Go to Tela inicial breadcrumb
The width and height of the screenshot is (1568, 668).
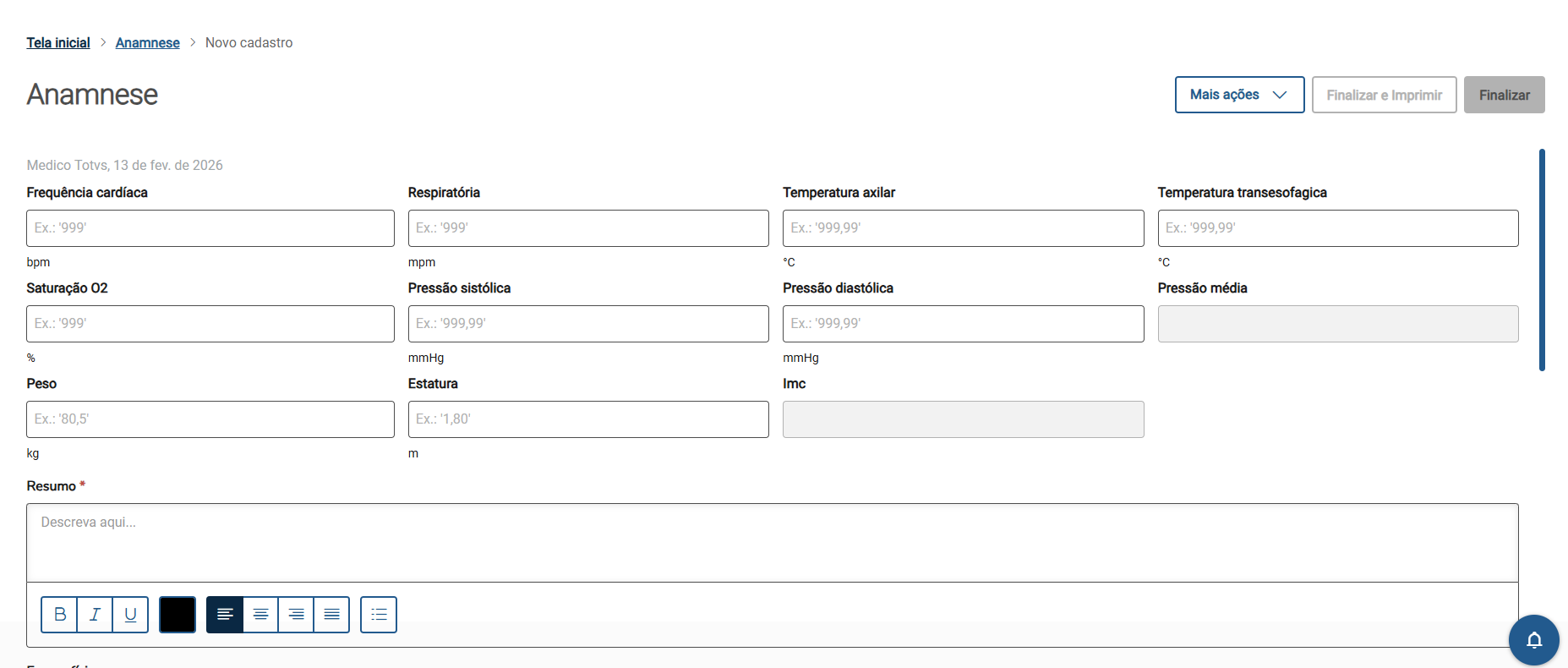point(58,42)
